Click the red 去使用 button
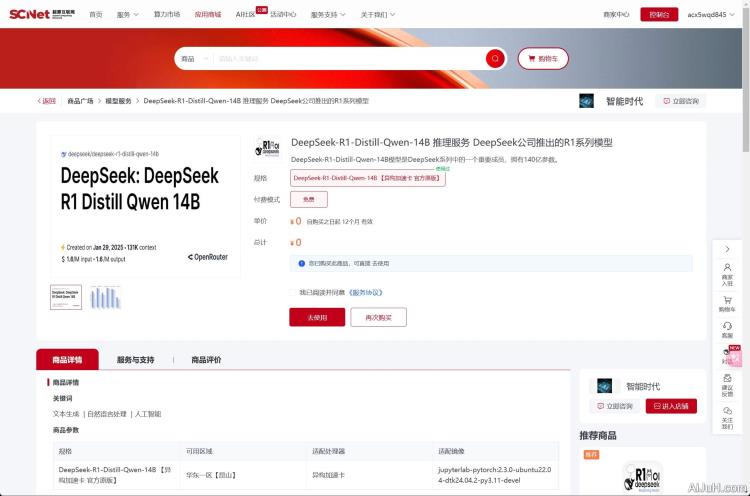The width and height of the screenshot is (750, 496). pyautogui.click(x=317, y=317)
